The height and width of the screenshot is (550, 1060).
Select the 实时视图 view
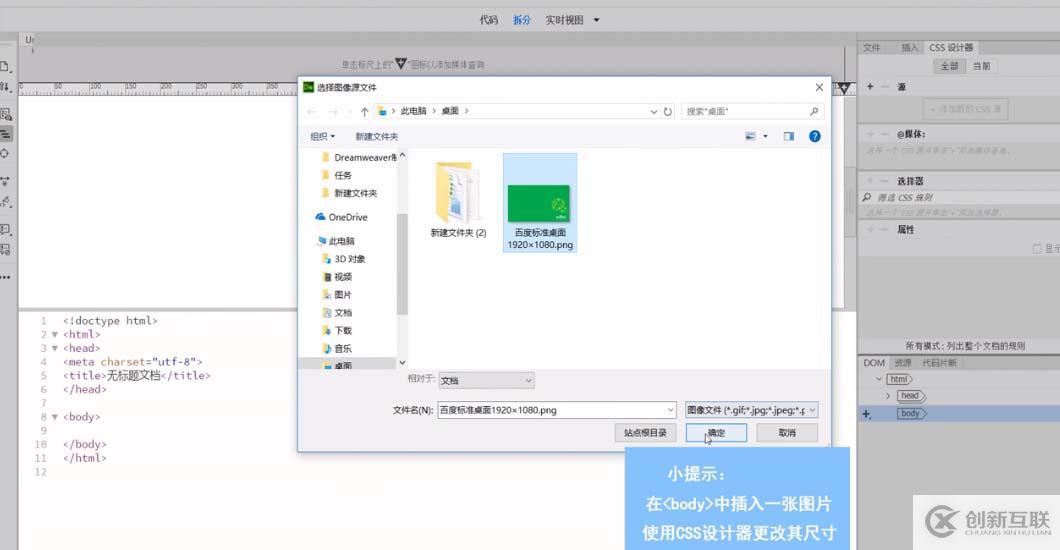[x=564, y=20]
